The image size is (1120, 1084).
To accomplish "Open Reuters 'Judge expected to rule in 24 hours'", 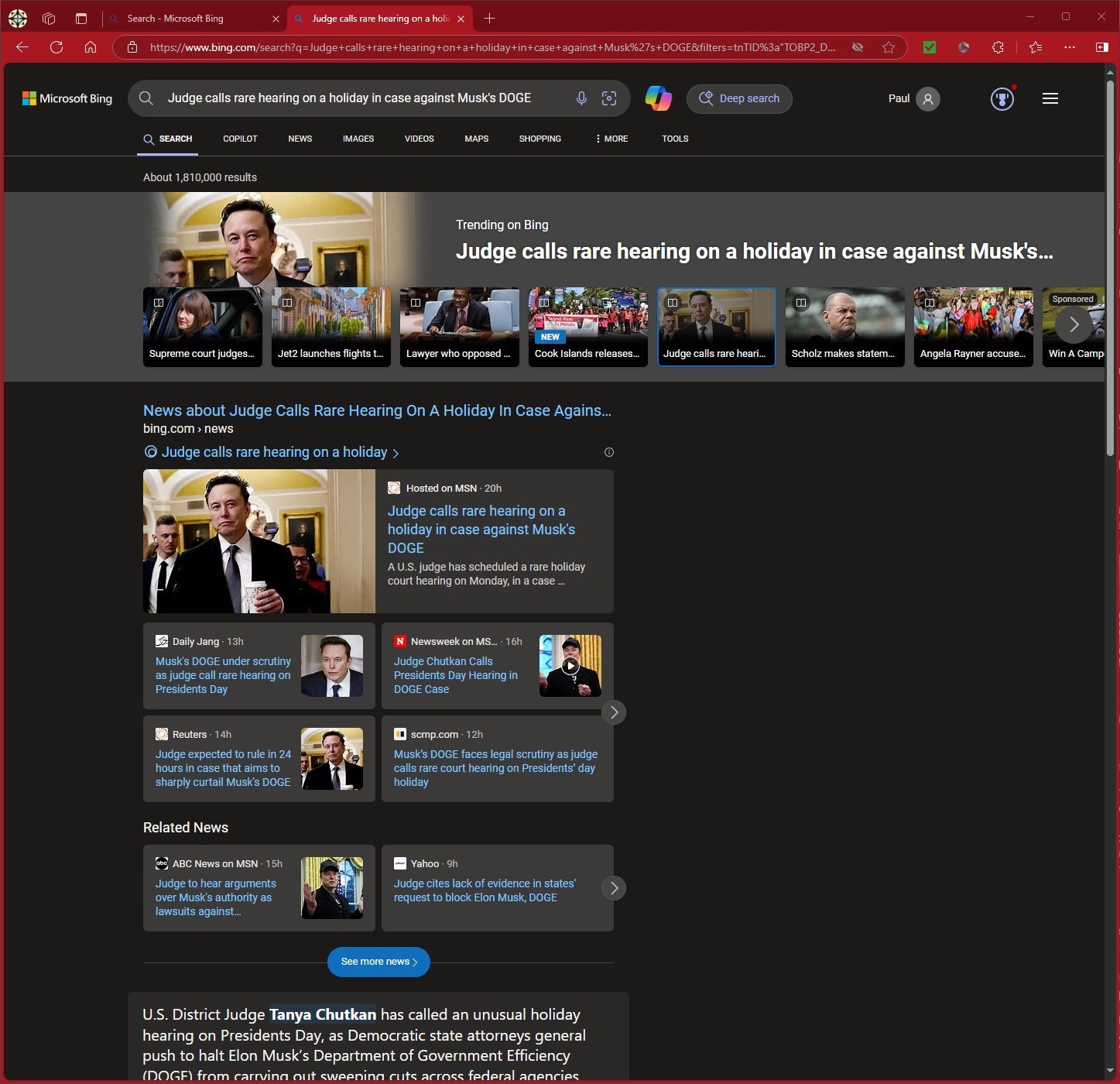I will [x=223, y=768].
